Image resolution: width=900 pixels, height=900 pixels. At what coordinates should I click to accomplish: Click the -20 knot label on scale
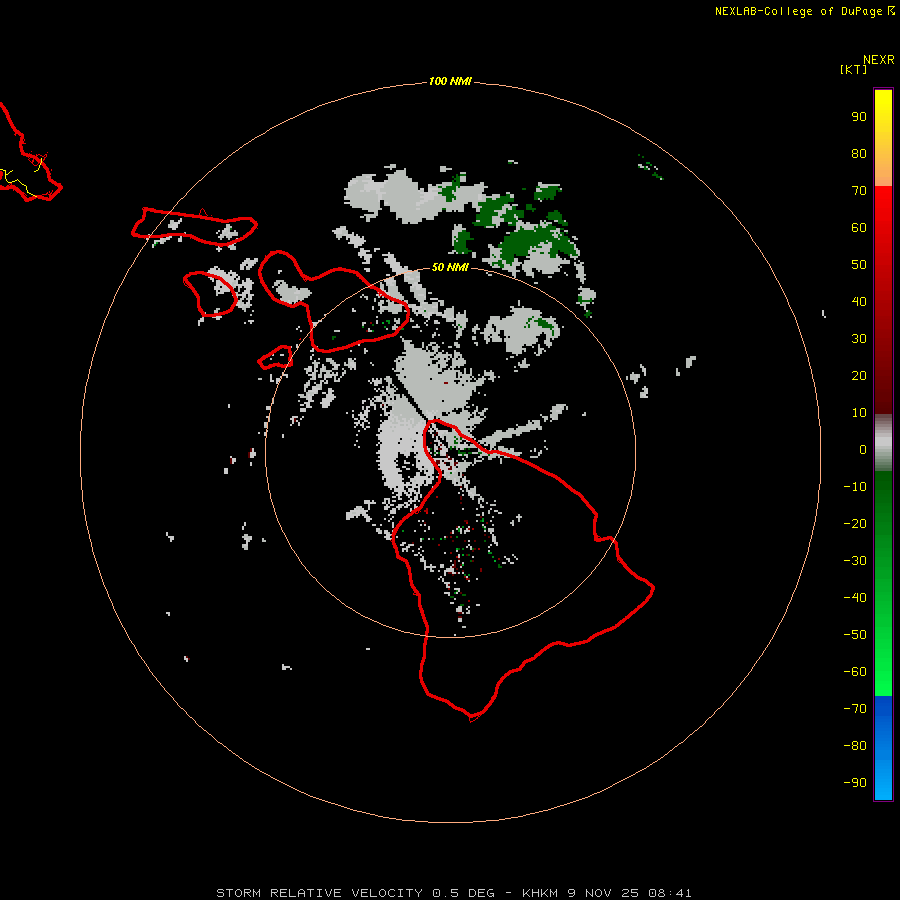tap(855, 523)
